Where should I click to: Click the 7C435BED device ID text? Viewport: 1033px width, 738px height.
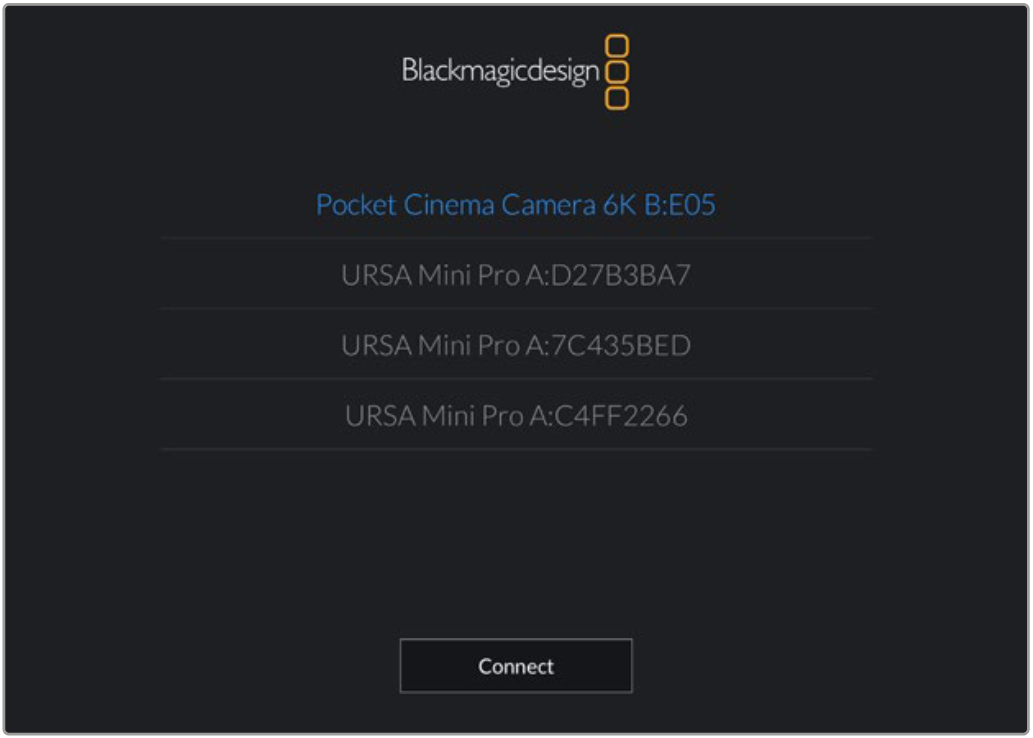tap(616, 345)
